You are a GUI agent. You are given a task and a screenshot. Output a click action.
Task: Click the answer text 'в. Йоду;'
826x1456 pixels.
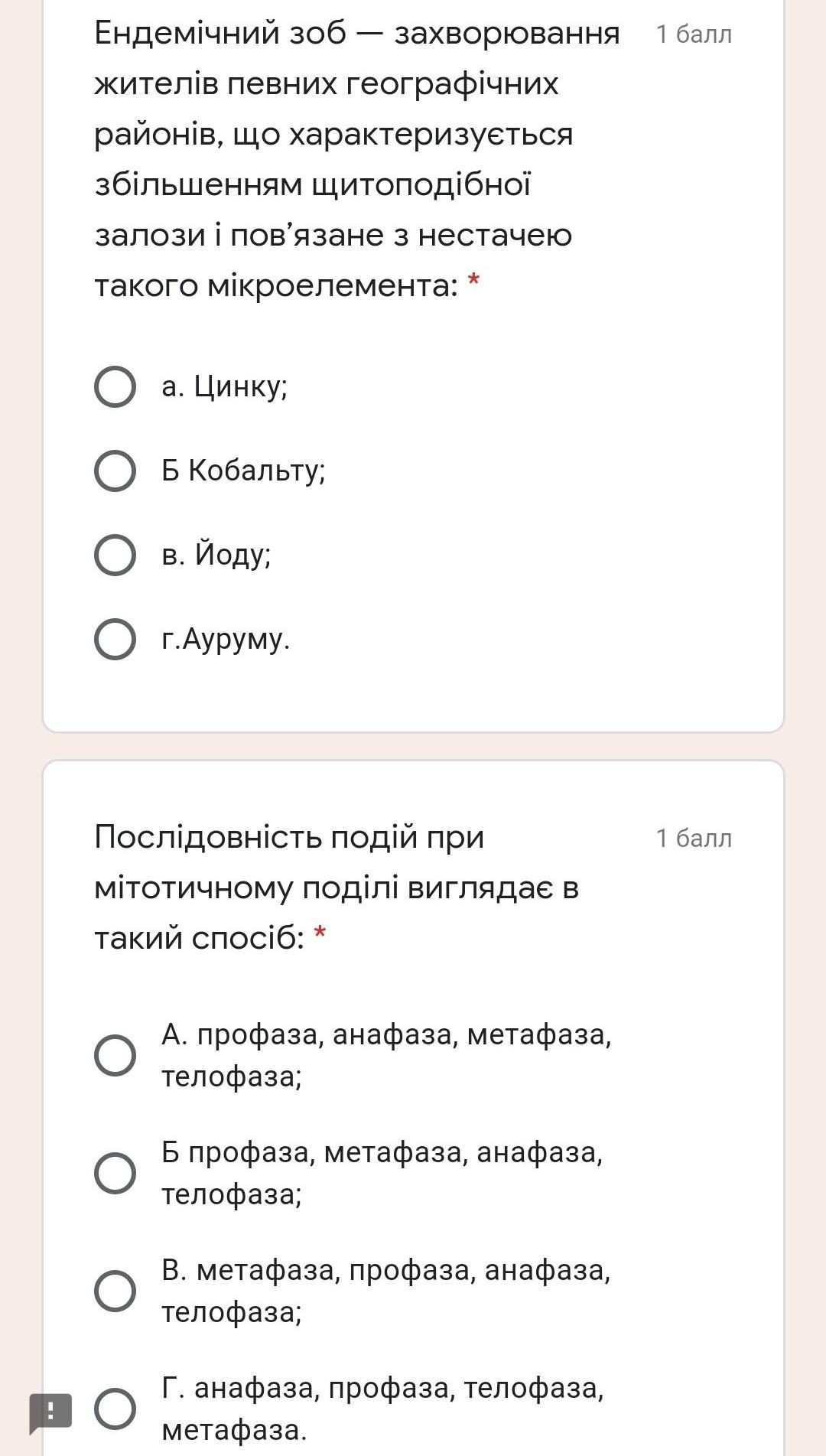216,555
